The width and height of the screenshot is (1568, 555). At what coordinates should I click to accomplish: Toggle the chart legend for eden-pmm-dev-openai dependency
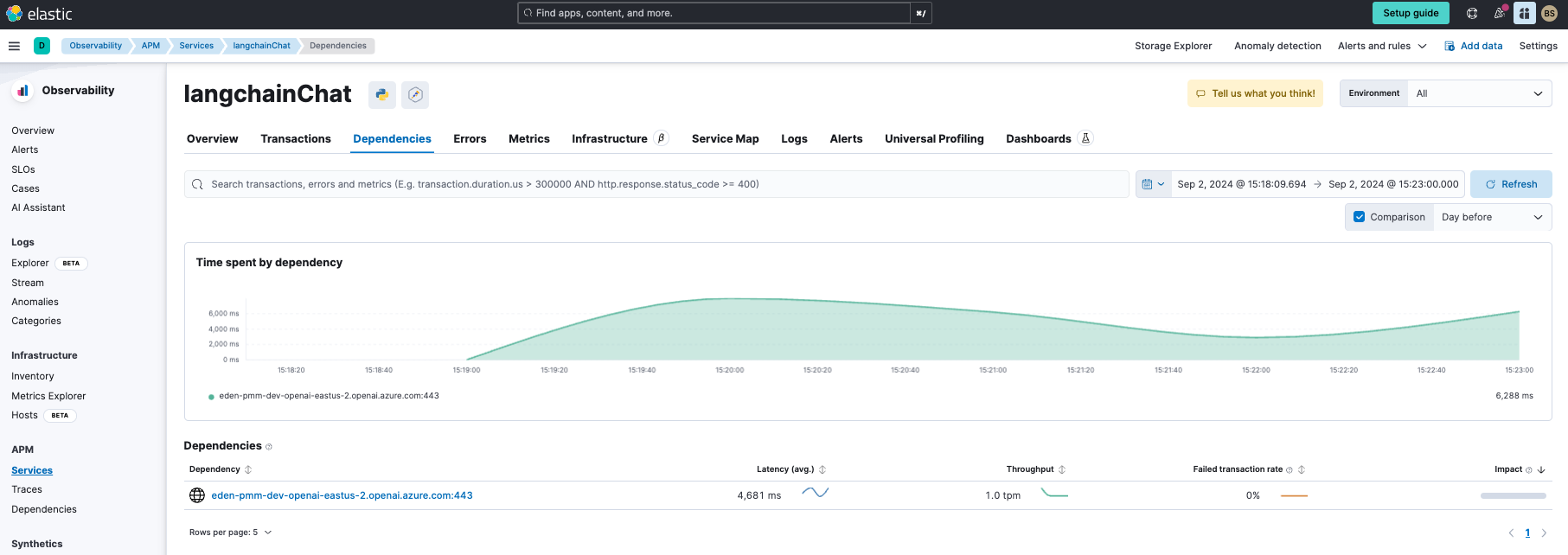point(329,396)
